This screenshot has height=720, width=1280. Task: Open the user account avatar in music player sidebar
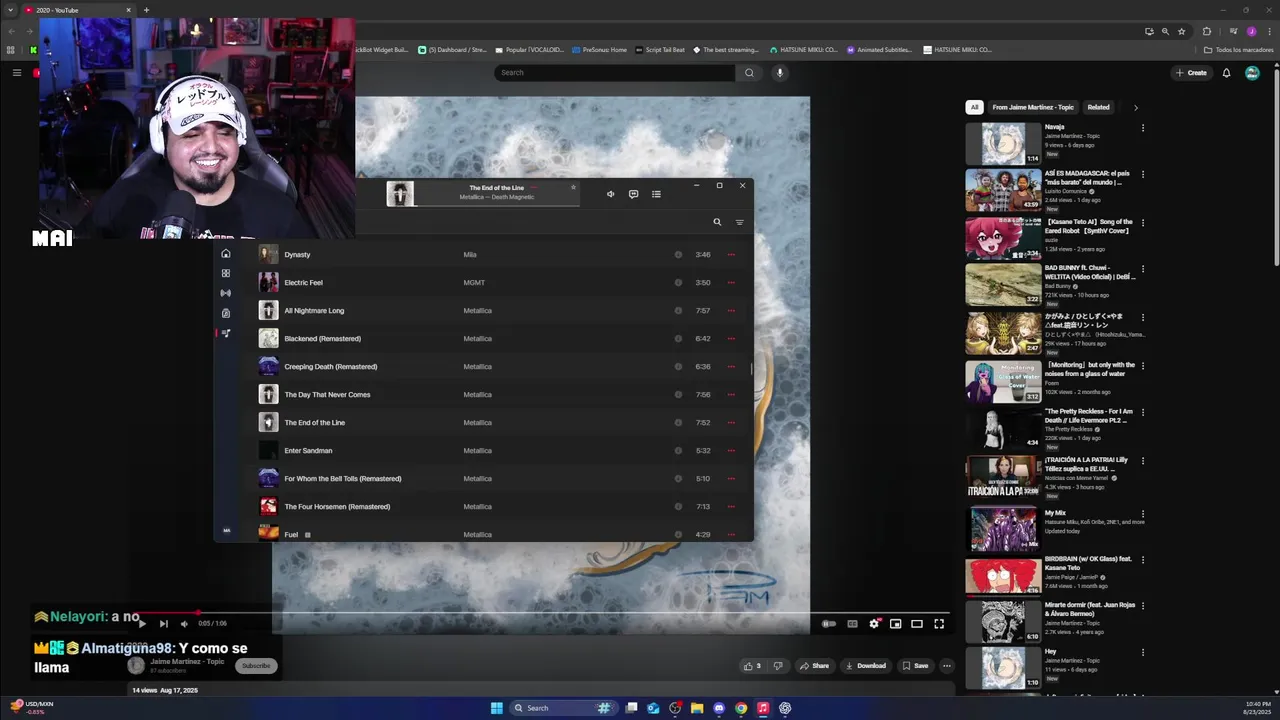point(226,530)
